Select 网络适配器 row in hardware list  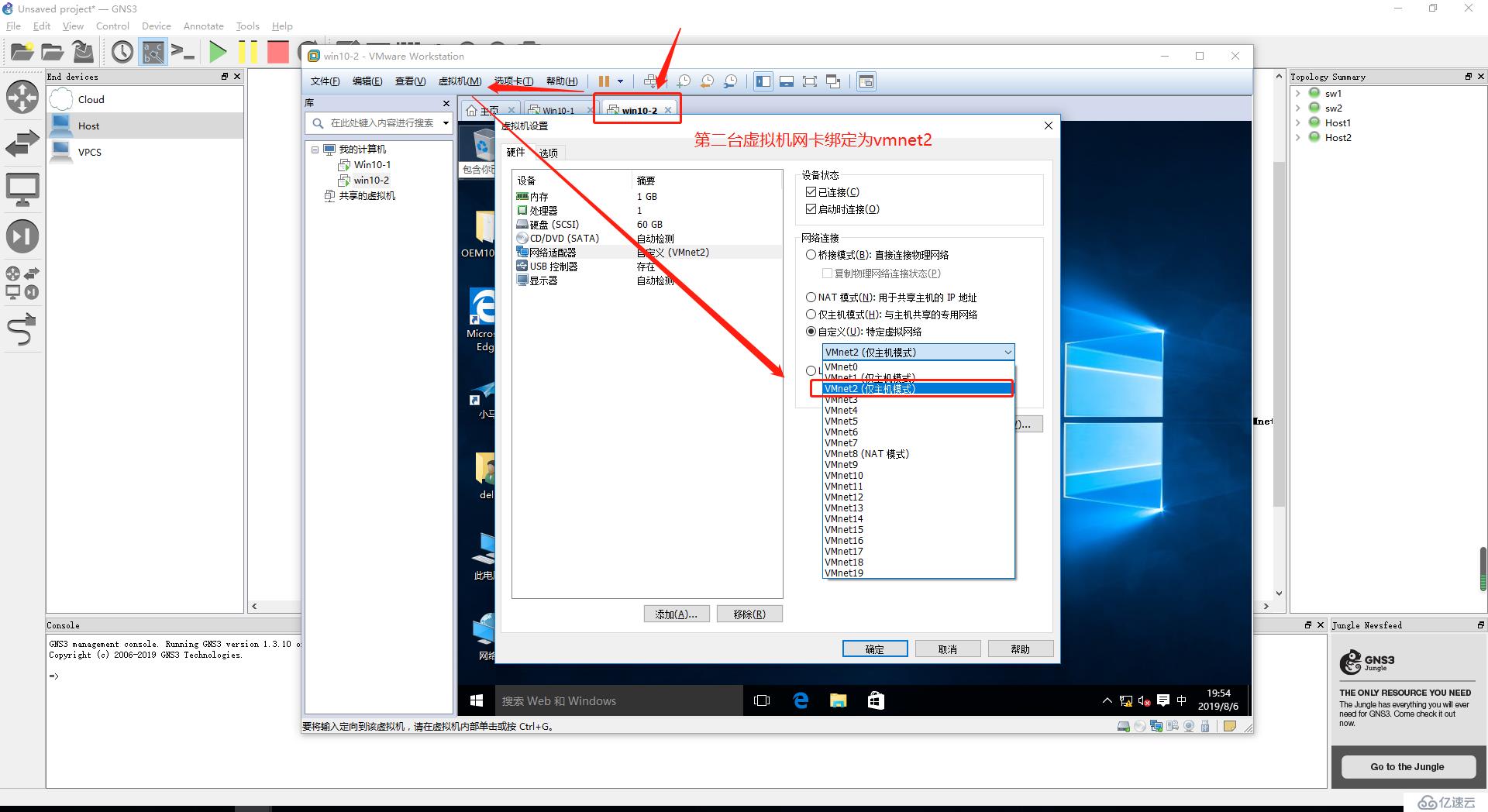[x=648, y=253]
